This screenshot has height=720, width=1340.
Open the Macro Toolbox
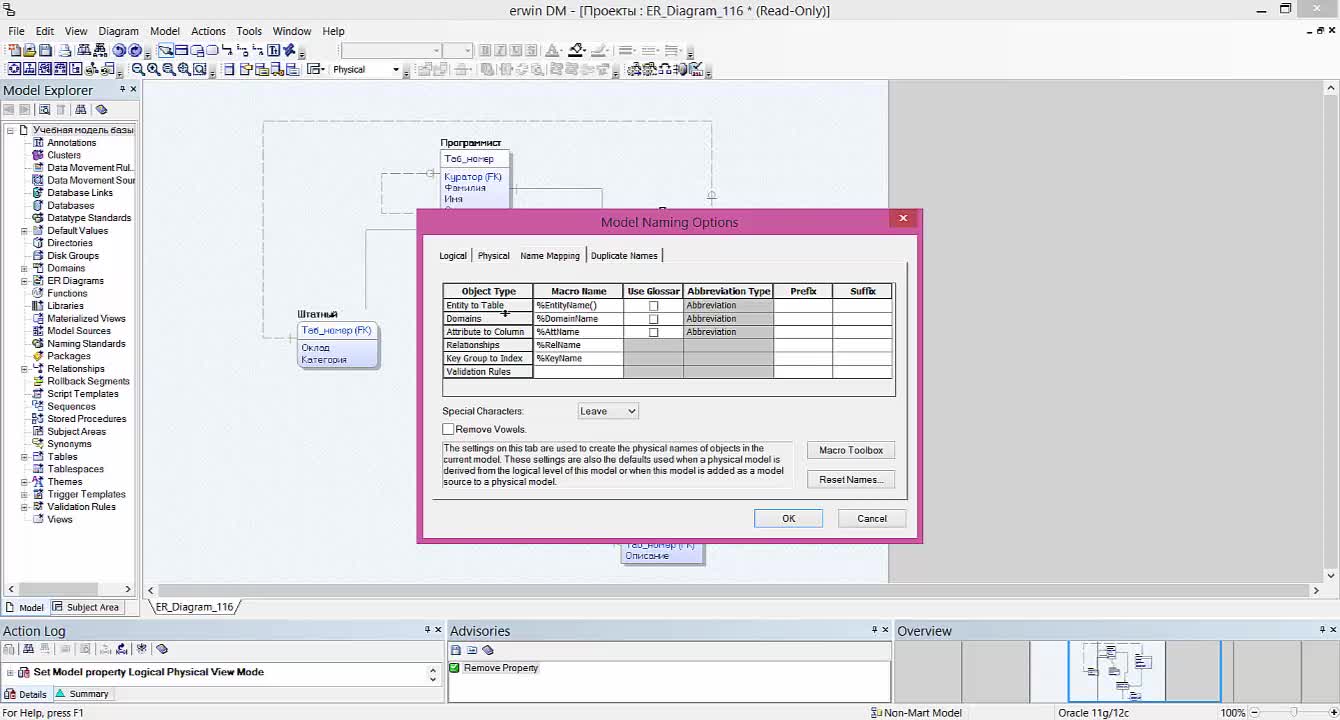point(851,450)
